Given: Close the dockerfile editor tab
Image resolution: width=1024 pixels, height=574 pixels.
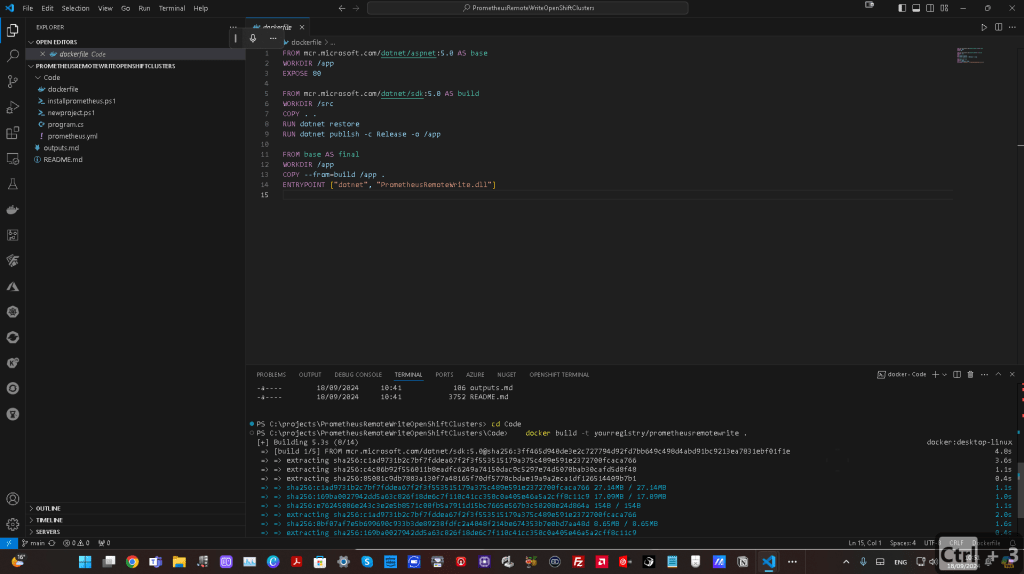Looking at the screenshot, I should pyautogui.click(x=302, y=27).
